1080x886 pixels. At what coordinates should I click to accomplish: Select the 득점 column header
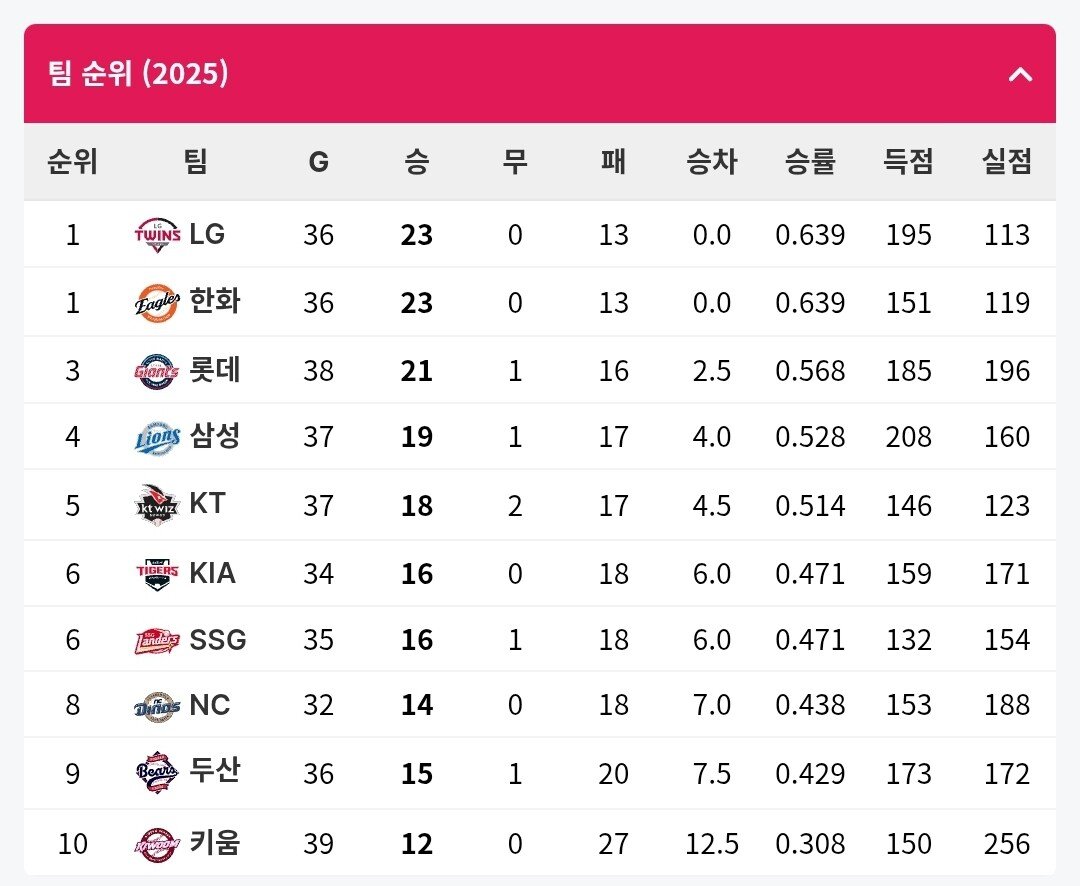point(908,161)
